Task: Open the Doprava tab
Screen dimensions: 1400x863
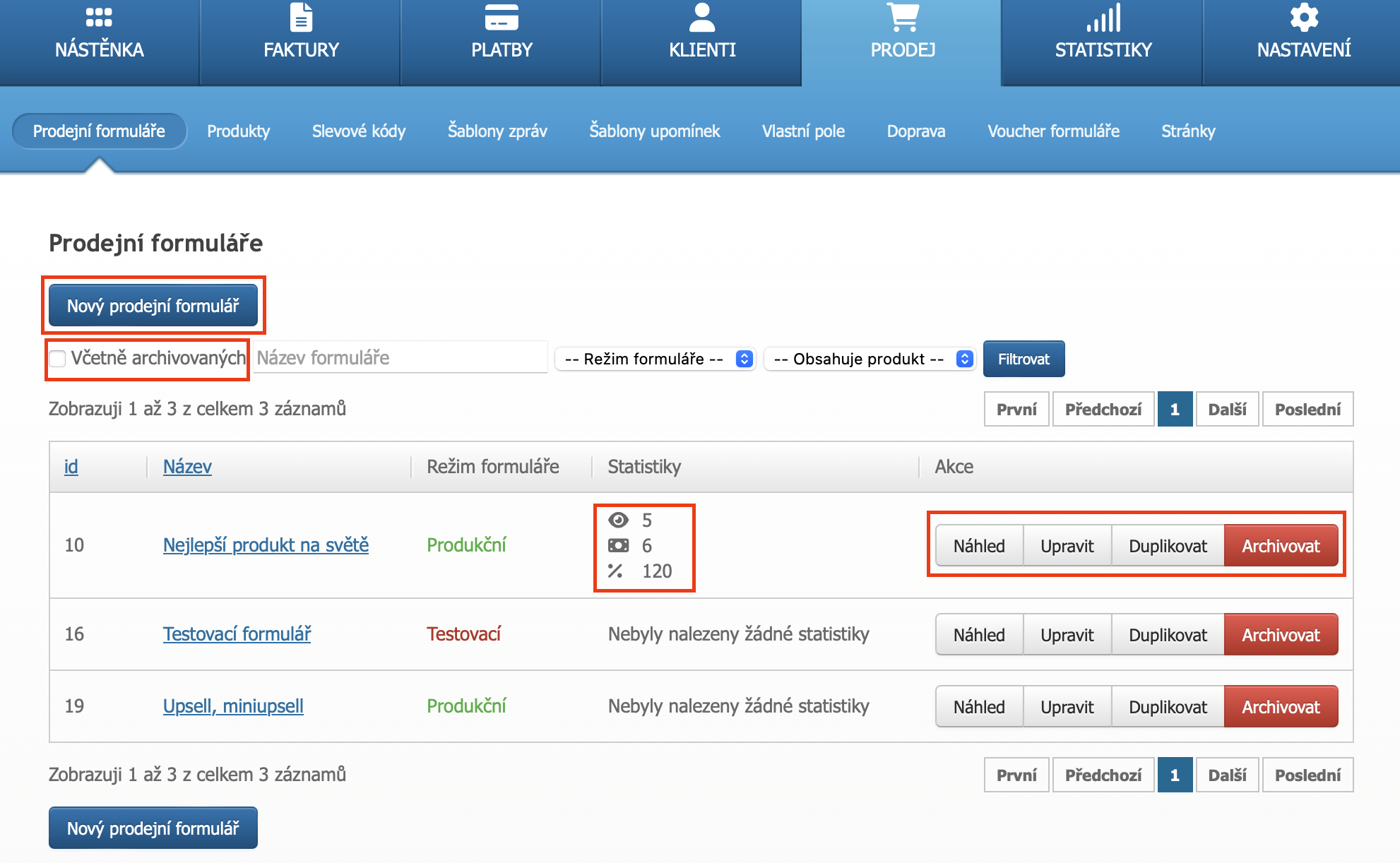Action: tap(916, 131)
